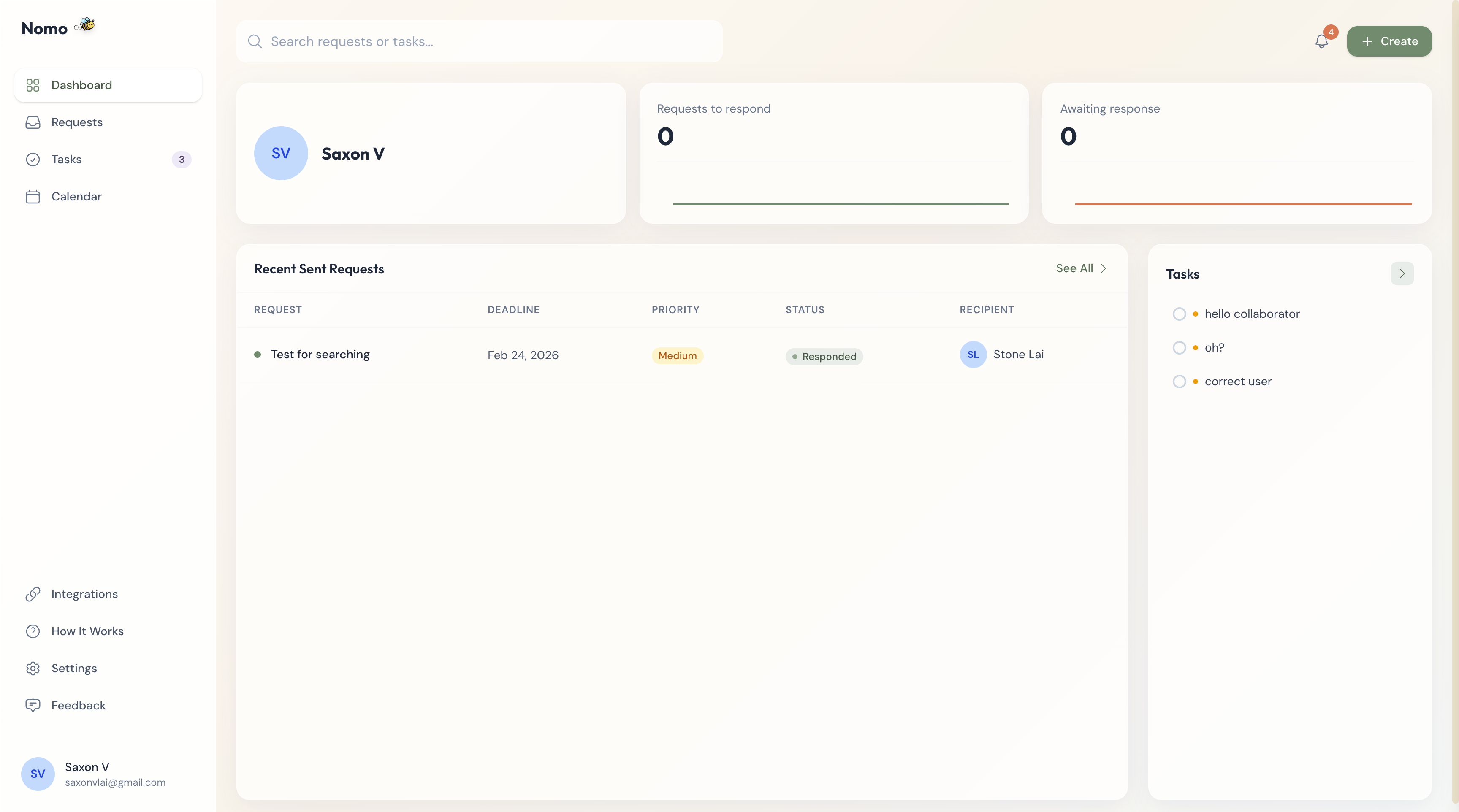1459x812 pixels.
Task: Check off the hello collaborator task
Action: 1180,314
